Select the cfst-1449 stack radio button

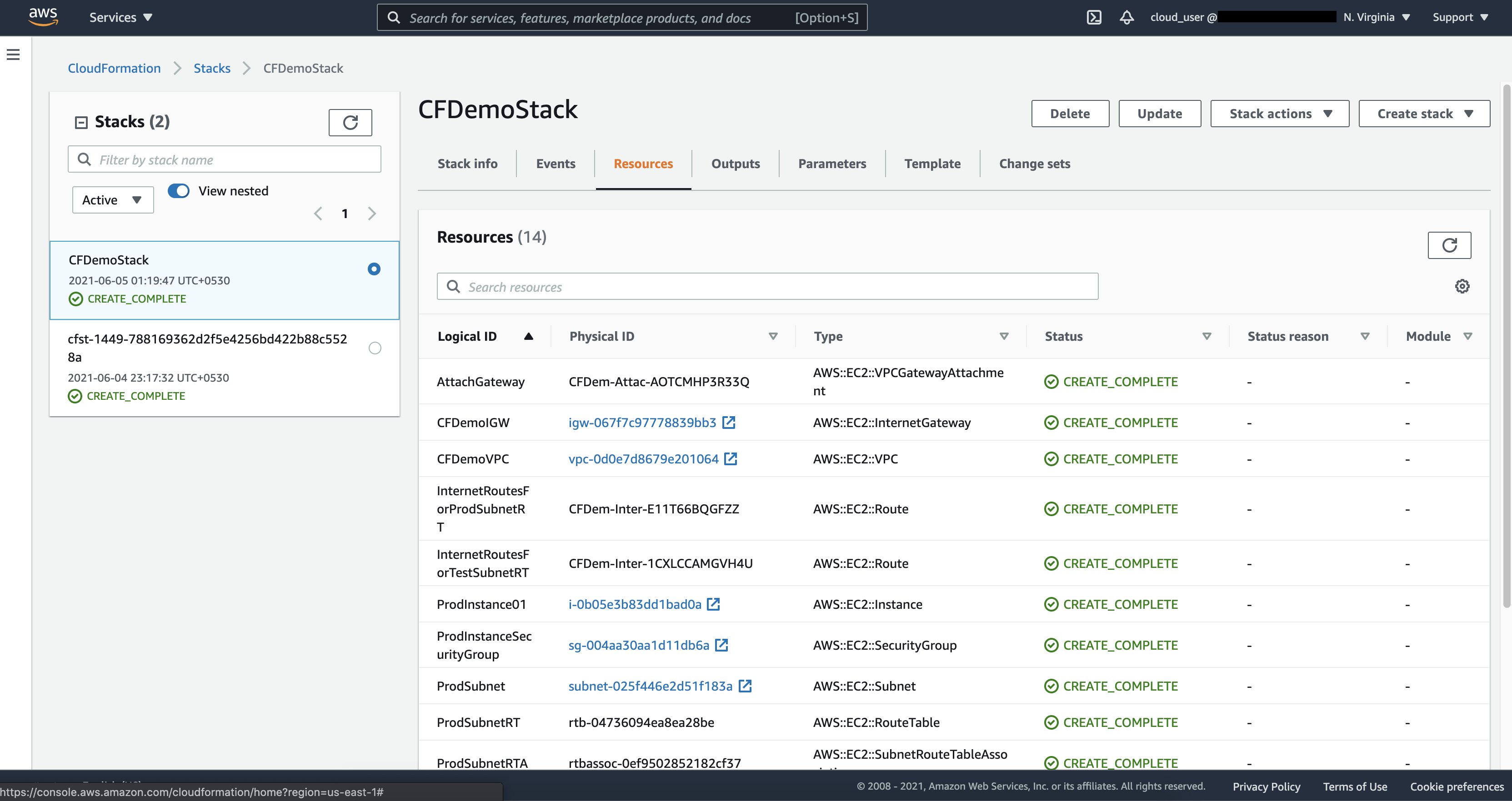click(375, 348)
